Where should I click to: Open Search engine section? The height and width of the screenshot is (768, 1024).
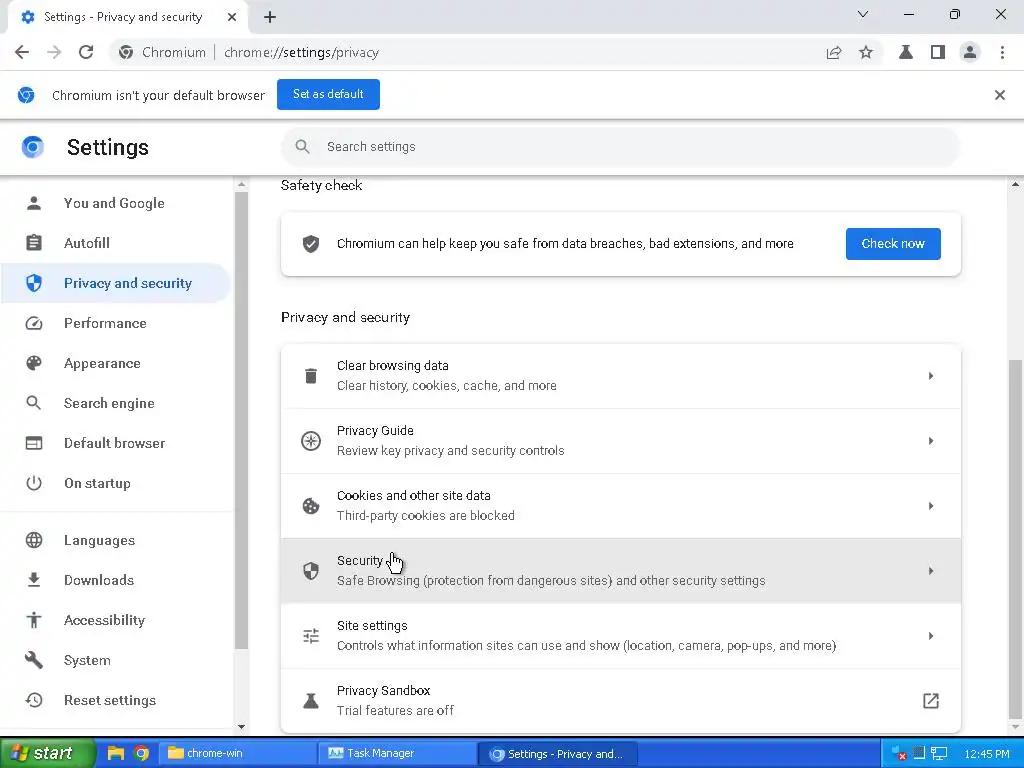pyautogui.click(x=115, y=403)
